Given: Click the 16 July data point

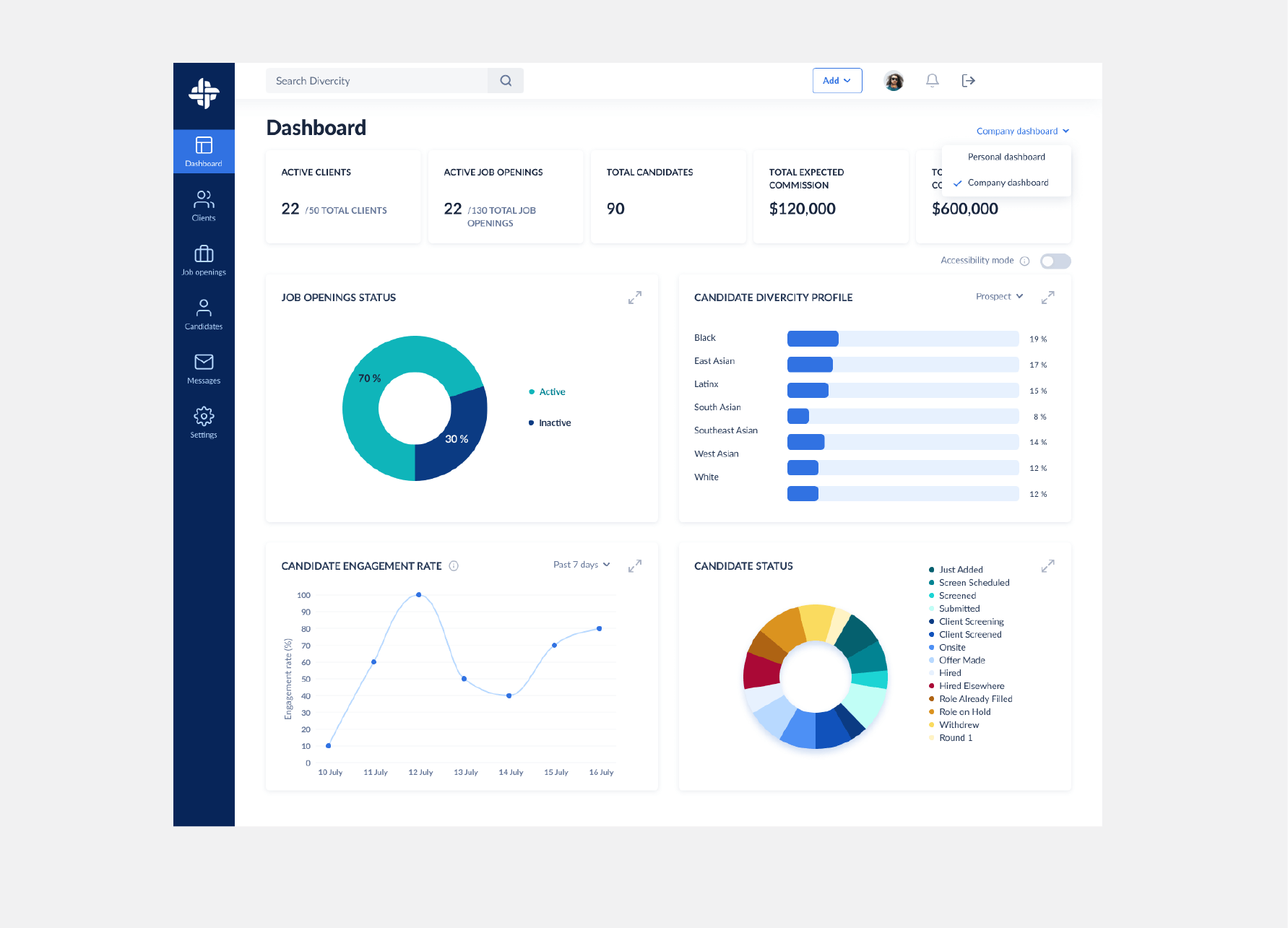Looking at the screenshot, I should tap(600, 629).
